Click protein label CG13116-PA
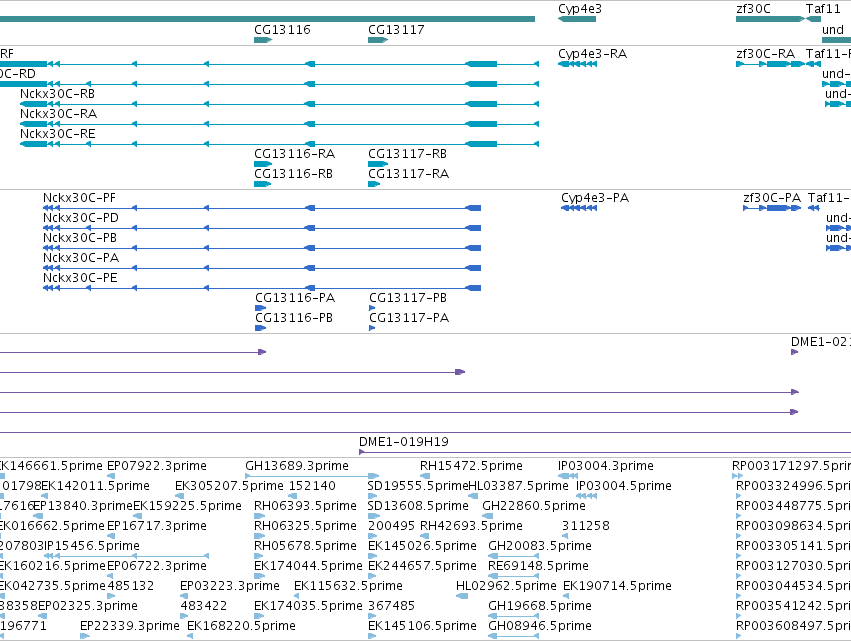This screenshot has height=641, width=851. (295, 299)
